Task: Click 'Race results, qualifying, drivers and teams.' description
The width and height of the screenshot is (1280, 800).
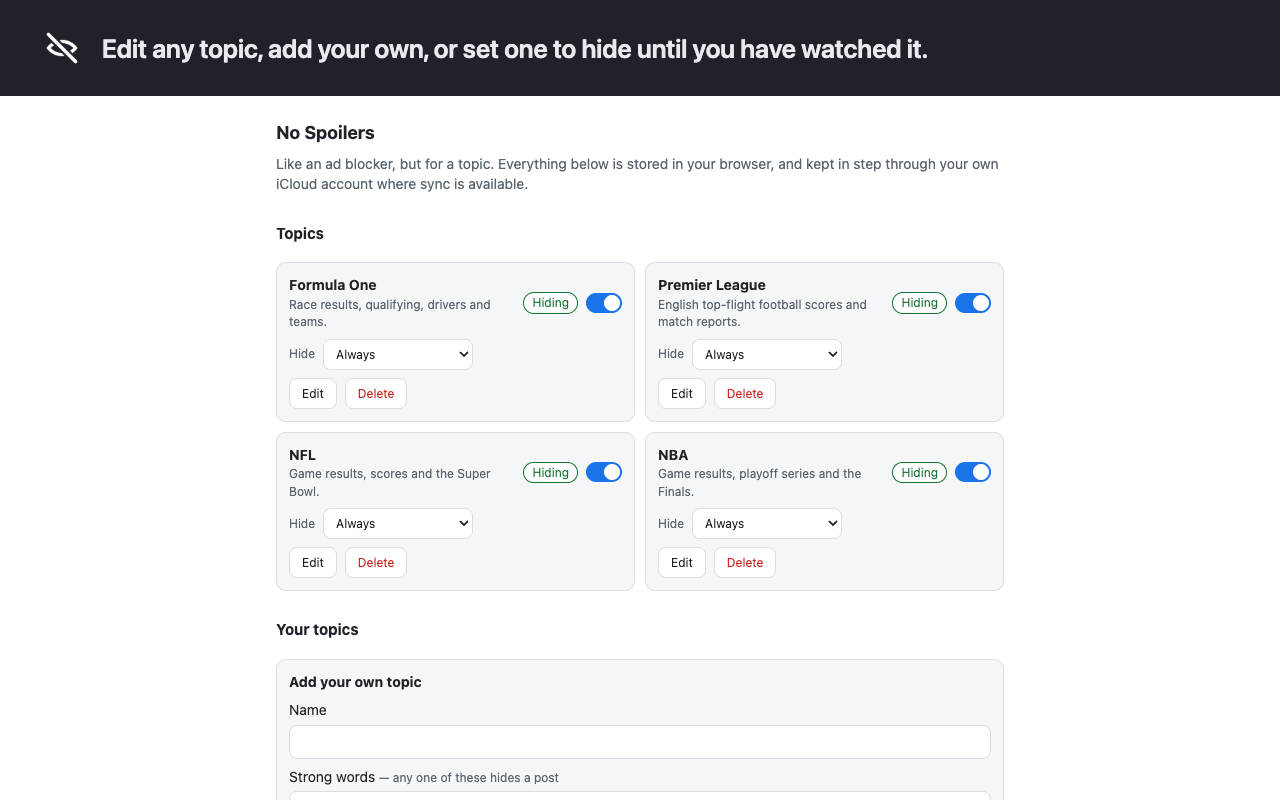Action: point(390,313)
